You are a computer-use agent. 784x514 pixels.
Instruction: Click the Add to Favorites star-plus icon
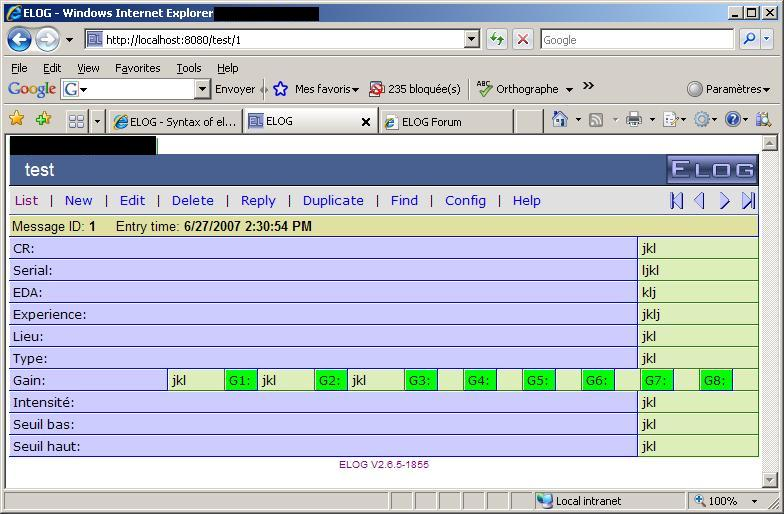44,119
